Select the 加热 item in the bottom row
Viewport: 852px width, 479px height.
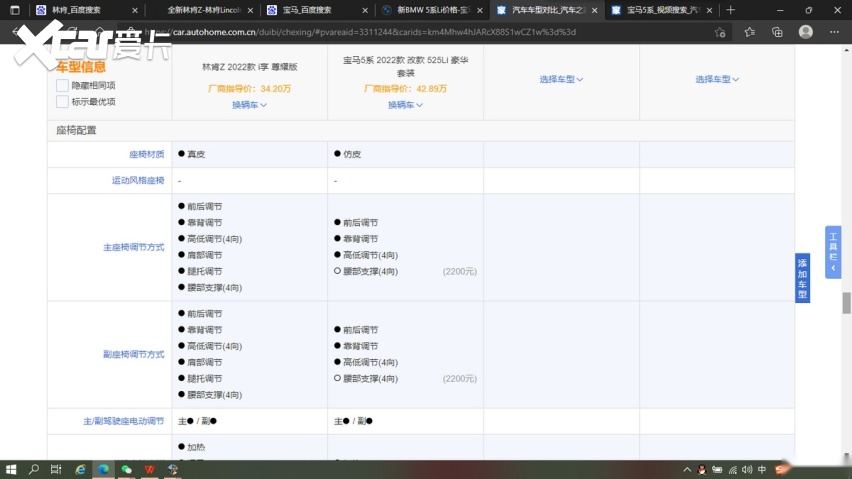click(192, 447)
